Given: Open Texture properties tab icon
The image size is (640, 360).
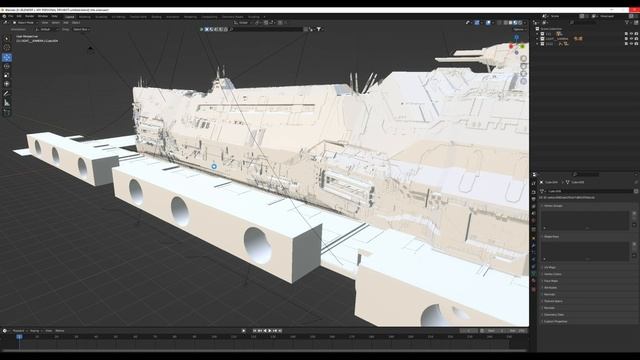Looking at the screenshot, I should coord(533,289).
